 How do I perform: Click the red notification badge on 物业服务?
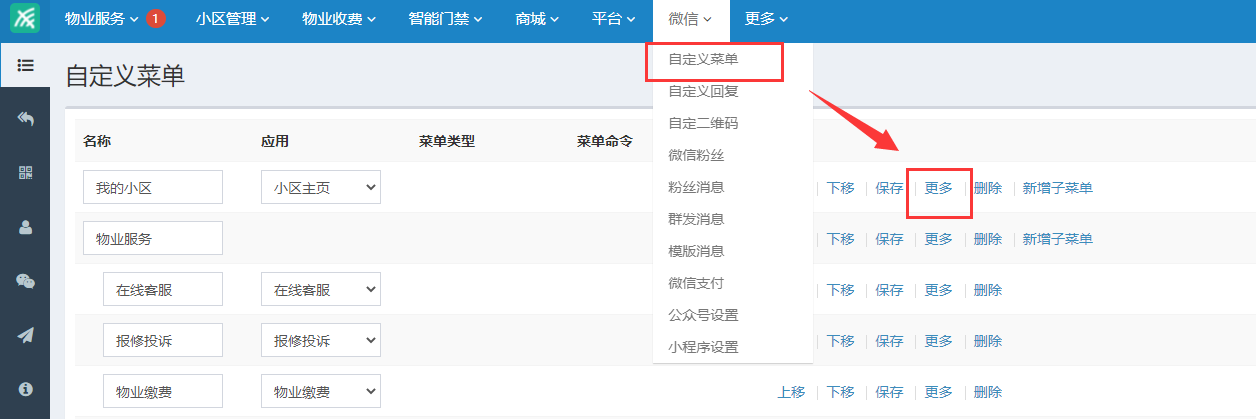coord(155,18)
